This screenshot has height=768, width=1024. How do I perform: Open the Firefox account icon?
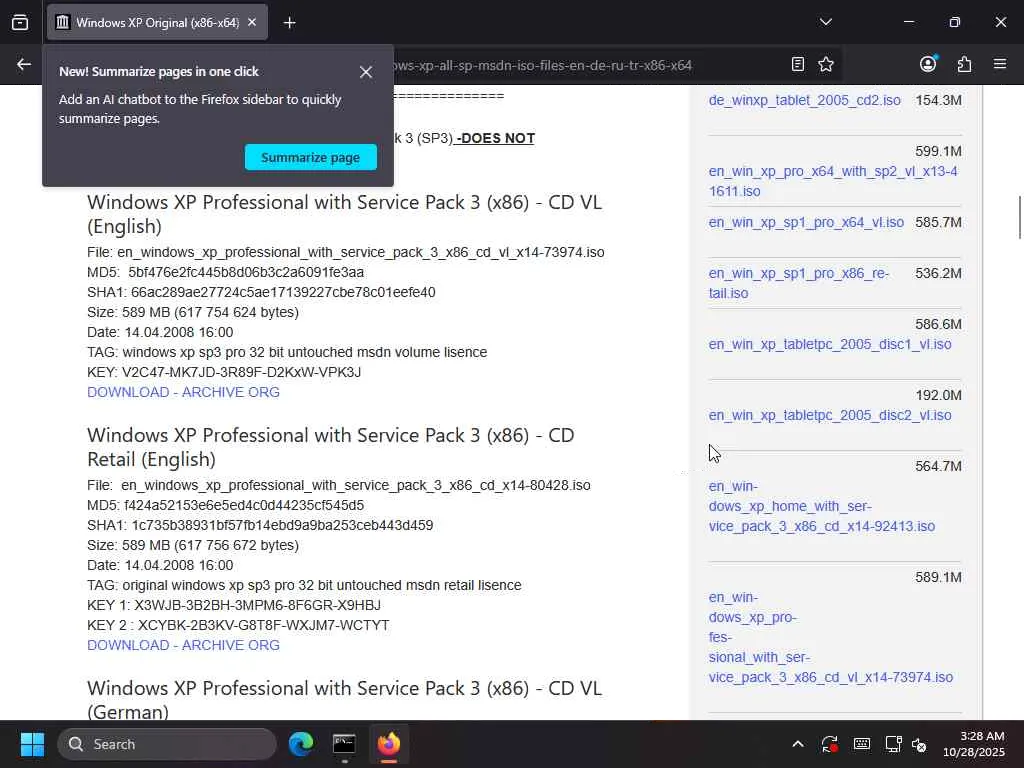click(928, 64)
